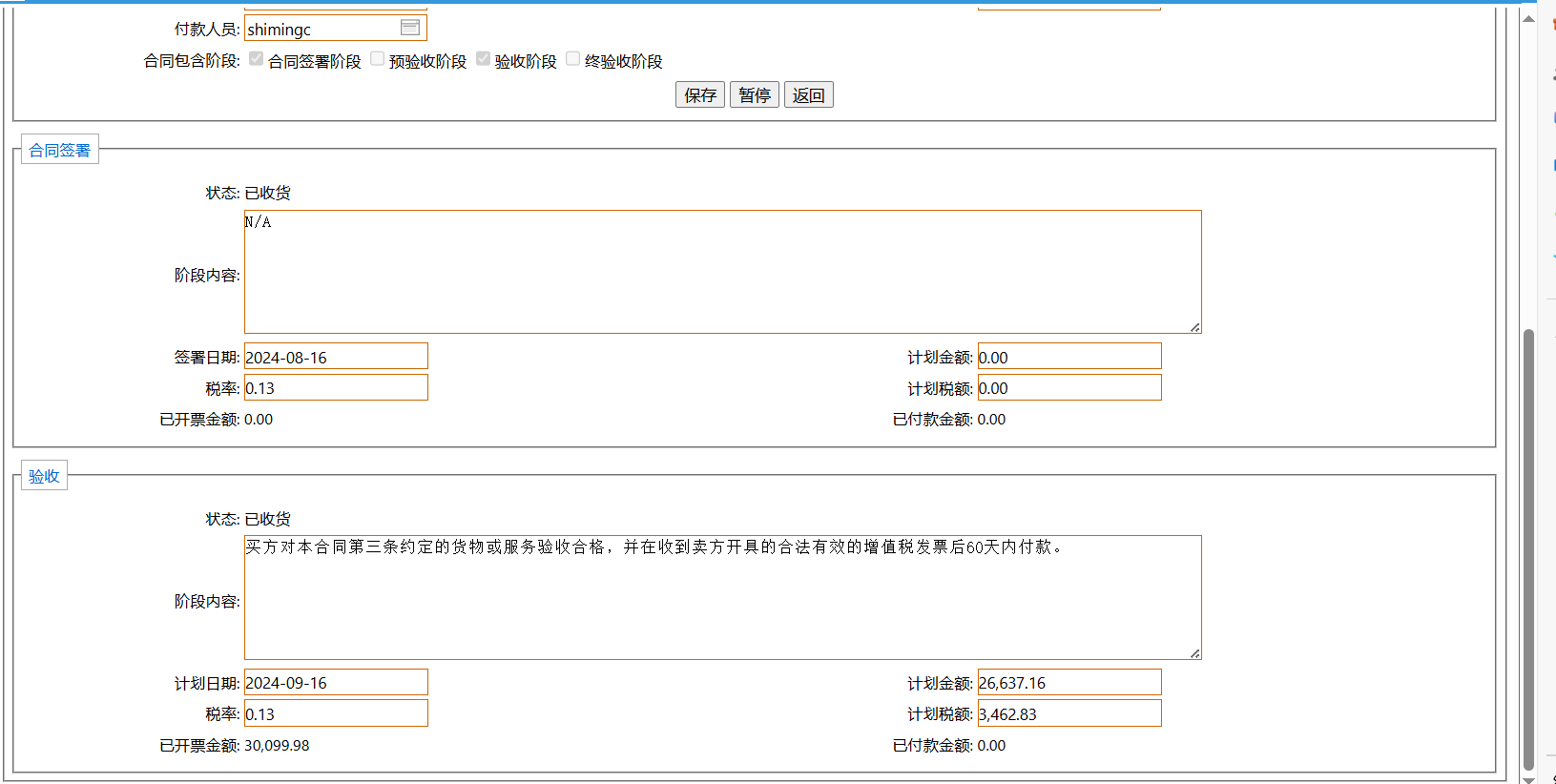Select the 已开票金额 value 0.00 in 合同签署
The height and width of the screenshot is (784, 1556).
[x=259, y=419]
